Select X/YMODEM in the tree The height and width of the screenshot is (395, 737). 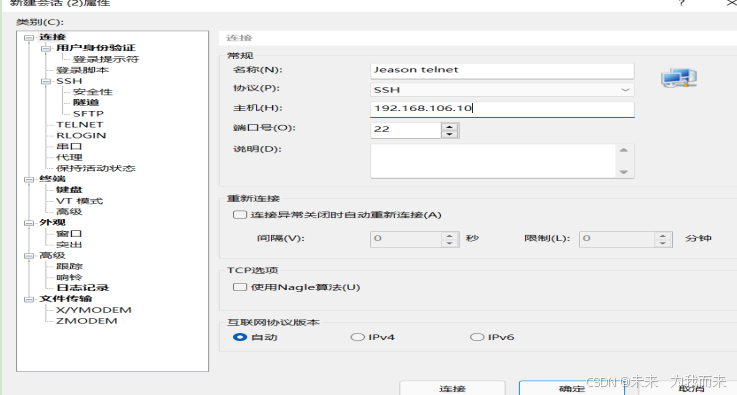pyautogui.click(x=94, y=310)
